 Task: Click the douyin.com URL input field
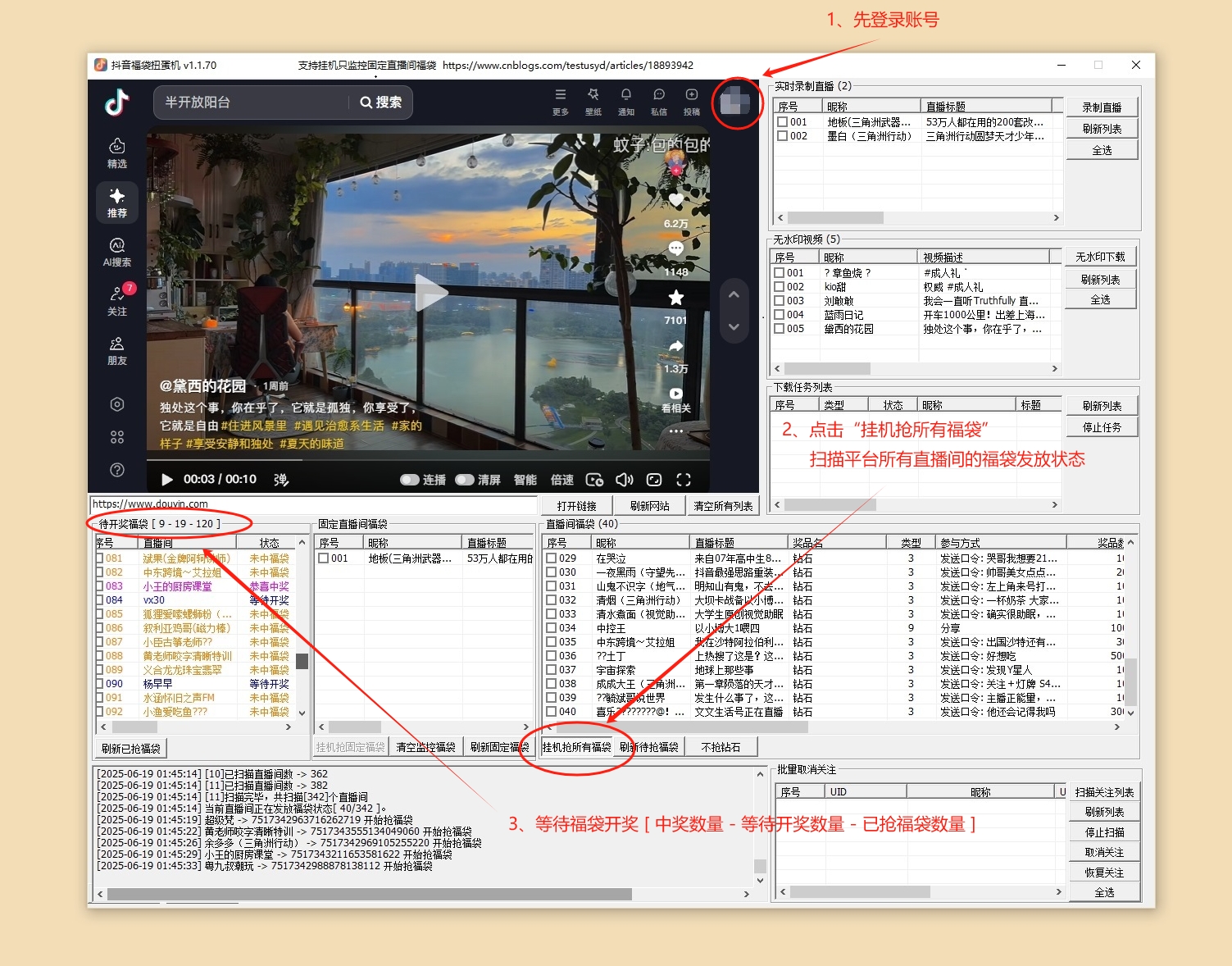pos(311,504)
